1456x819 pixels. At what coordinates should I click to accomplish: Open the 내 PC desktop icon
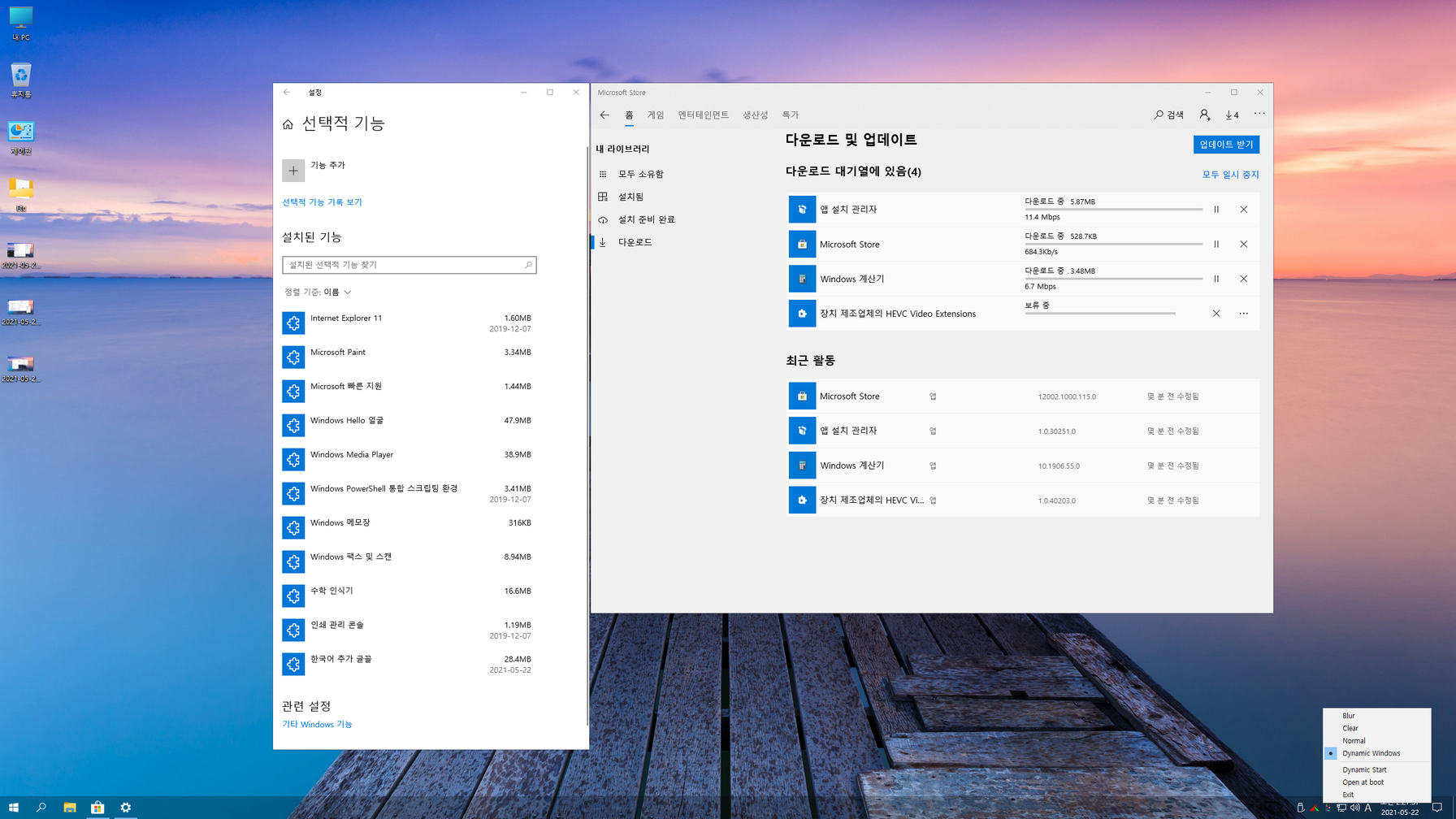coord(21,24)
